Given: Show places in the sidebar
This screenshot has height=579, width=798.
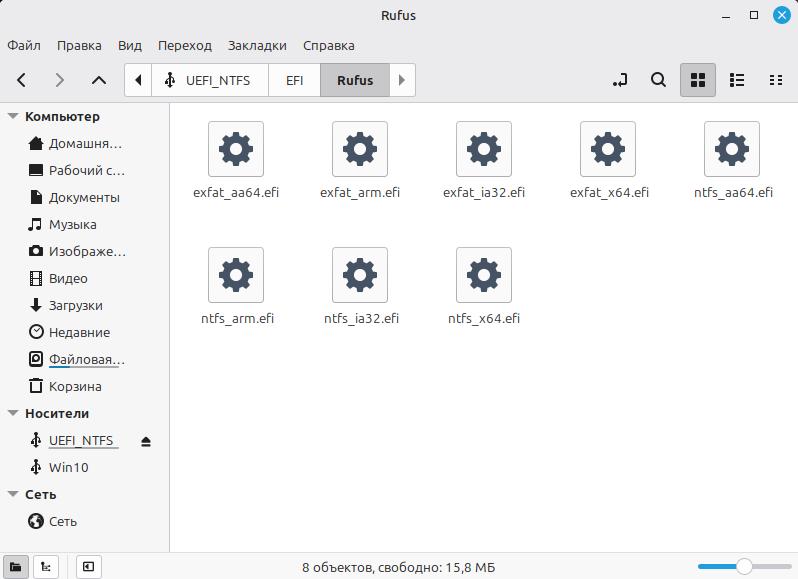Looking at the screenshot, I should [16, 566].
